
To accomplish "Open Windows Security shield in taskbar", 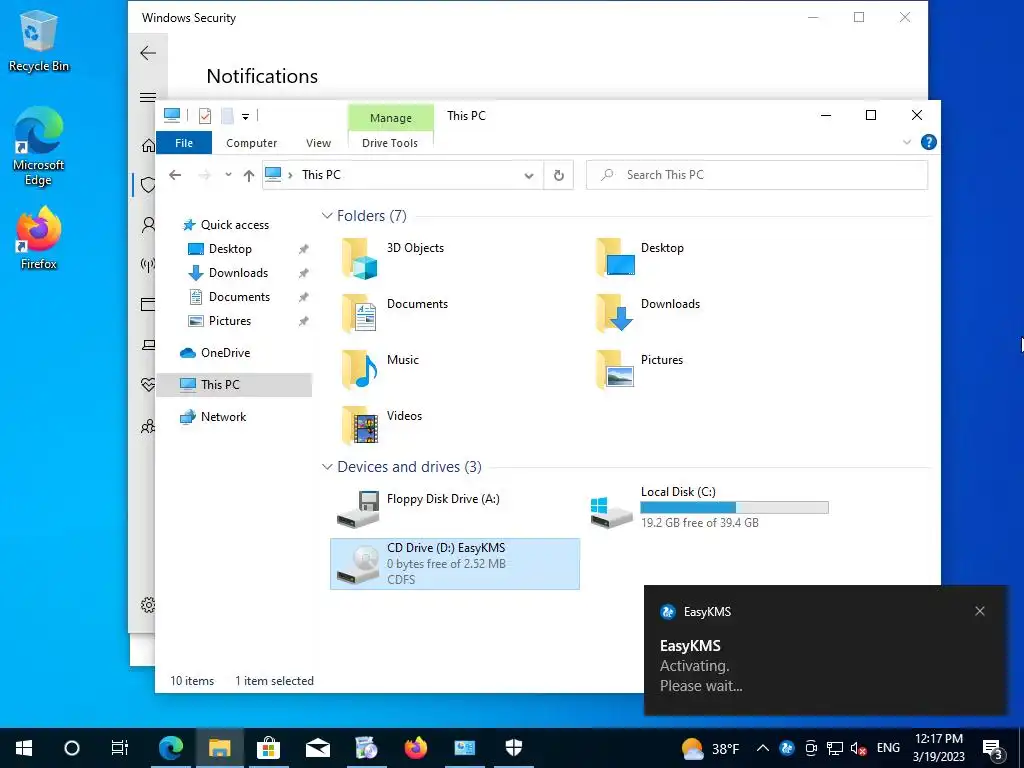I will coord(513,748).
